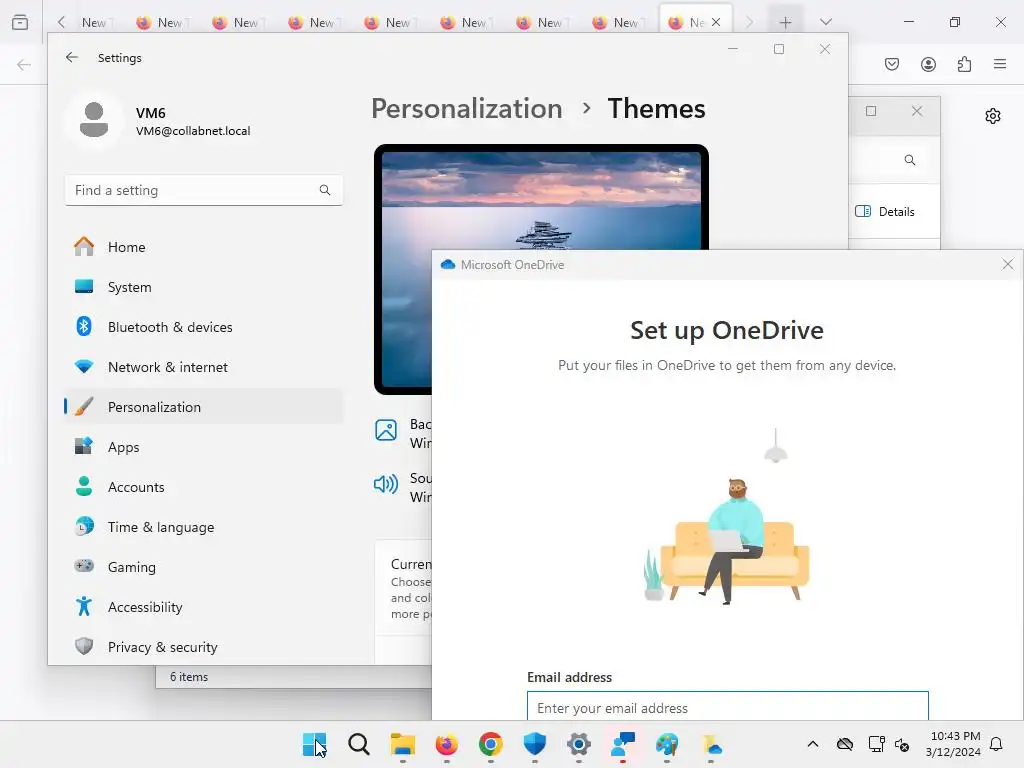
Task: Switch to Firefox from the taskbar
Action: click(x=447, y=744)
